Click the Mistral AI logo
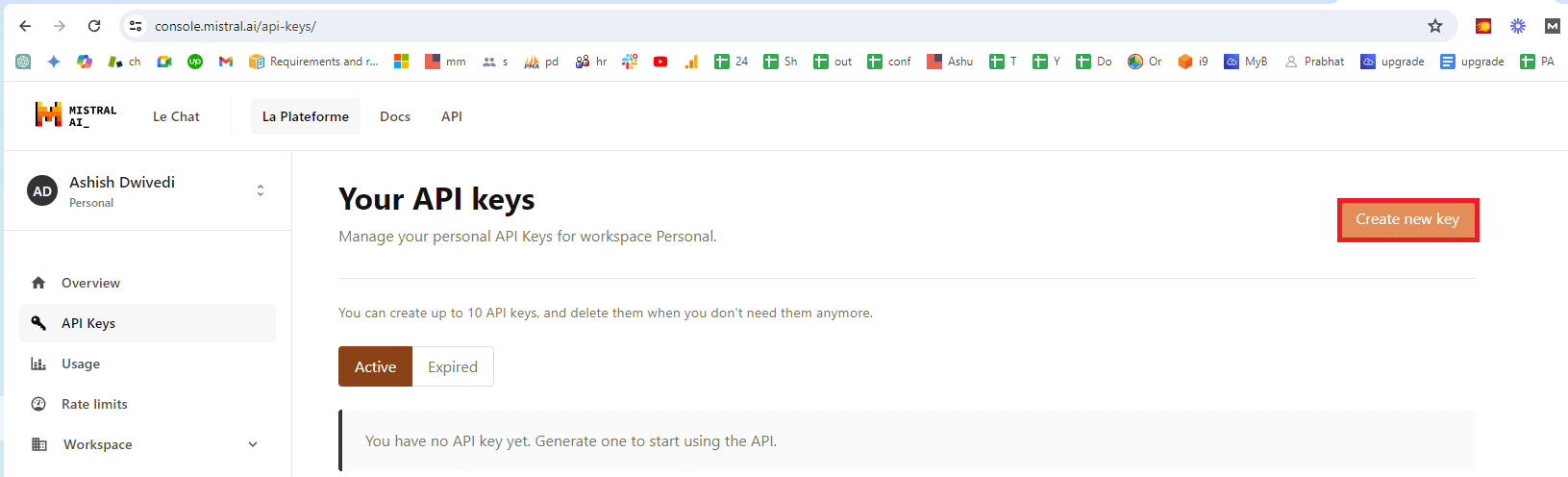 (x=76, y=115)
